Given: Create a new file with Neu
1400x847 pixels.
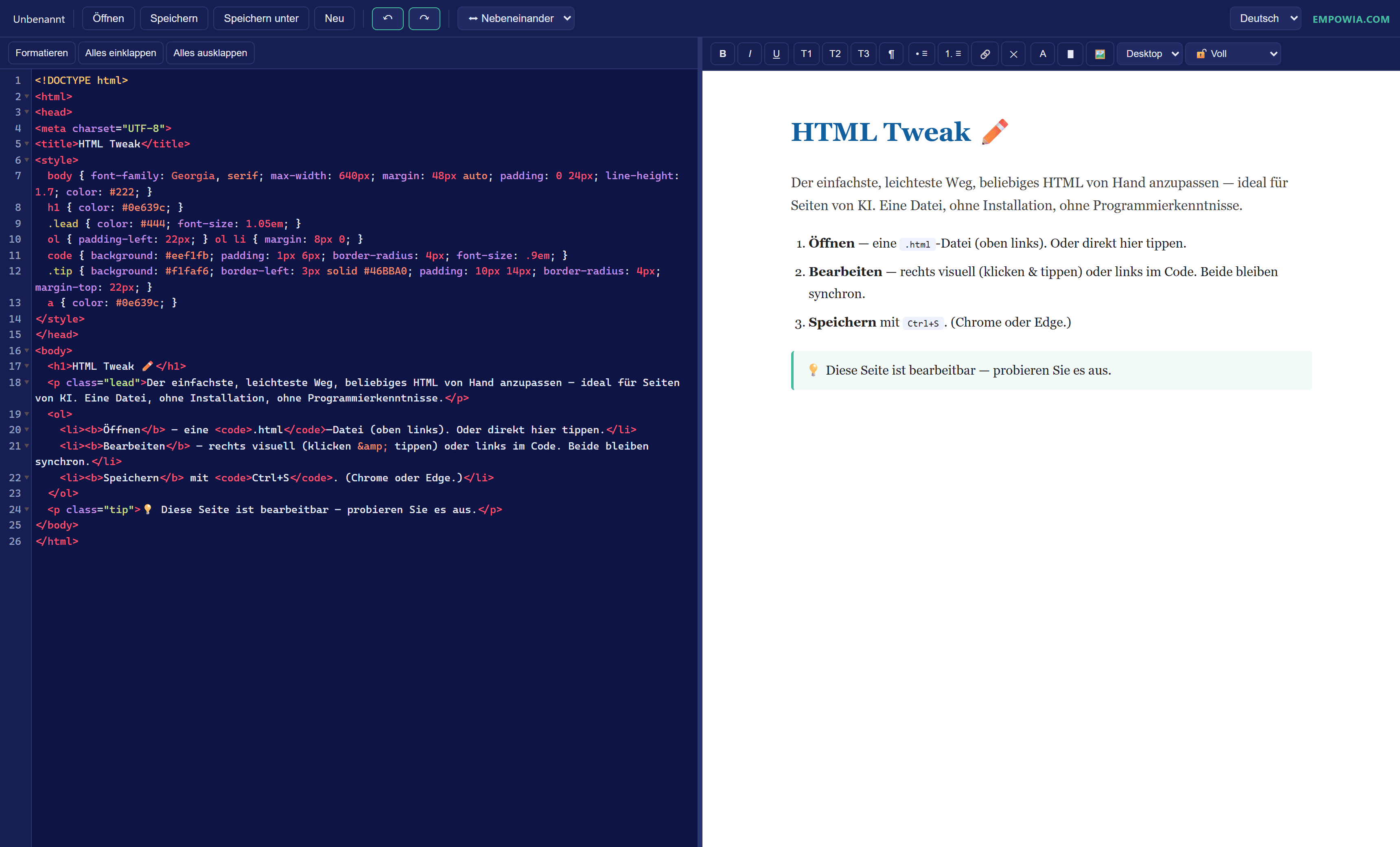Looking at the screenshot, I should (334, 18).
